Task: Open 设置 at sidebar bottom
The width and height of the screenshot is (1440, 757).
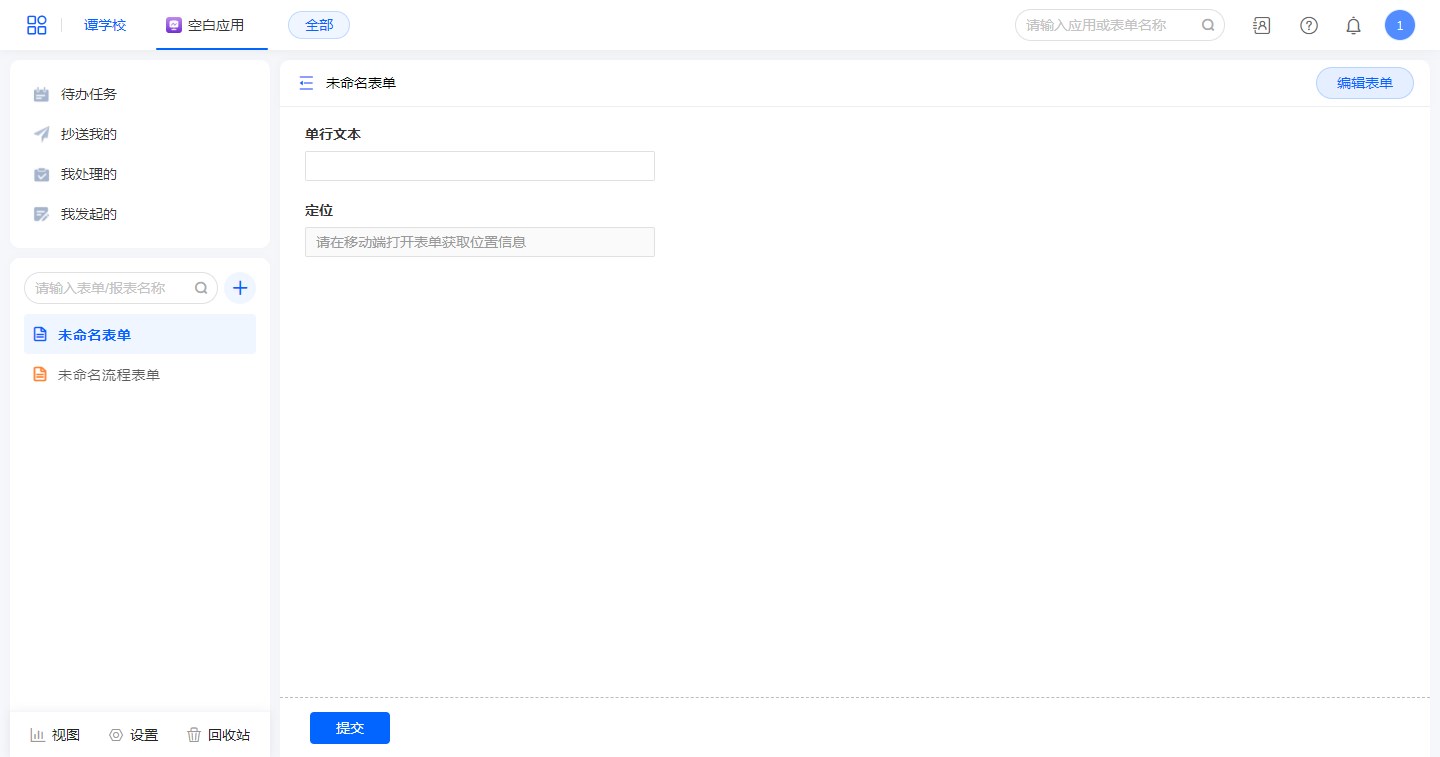Action: (x=134, y=735)
